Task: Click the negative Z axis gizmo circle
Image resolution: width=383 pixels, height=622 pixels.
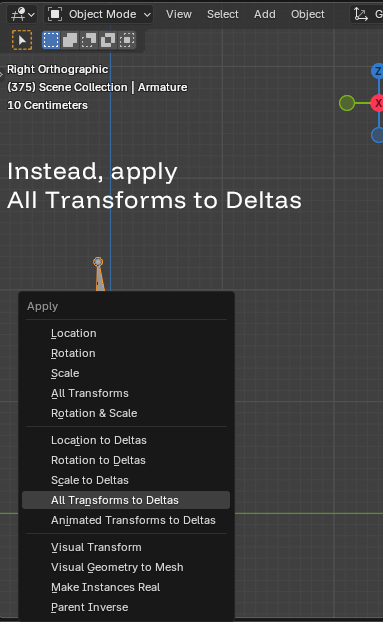Action: point(377,135)
